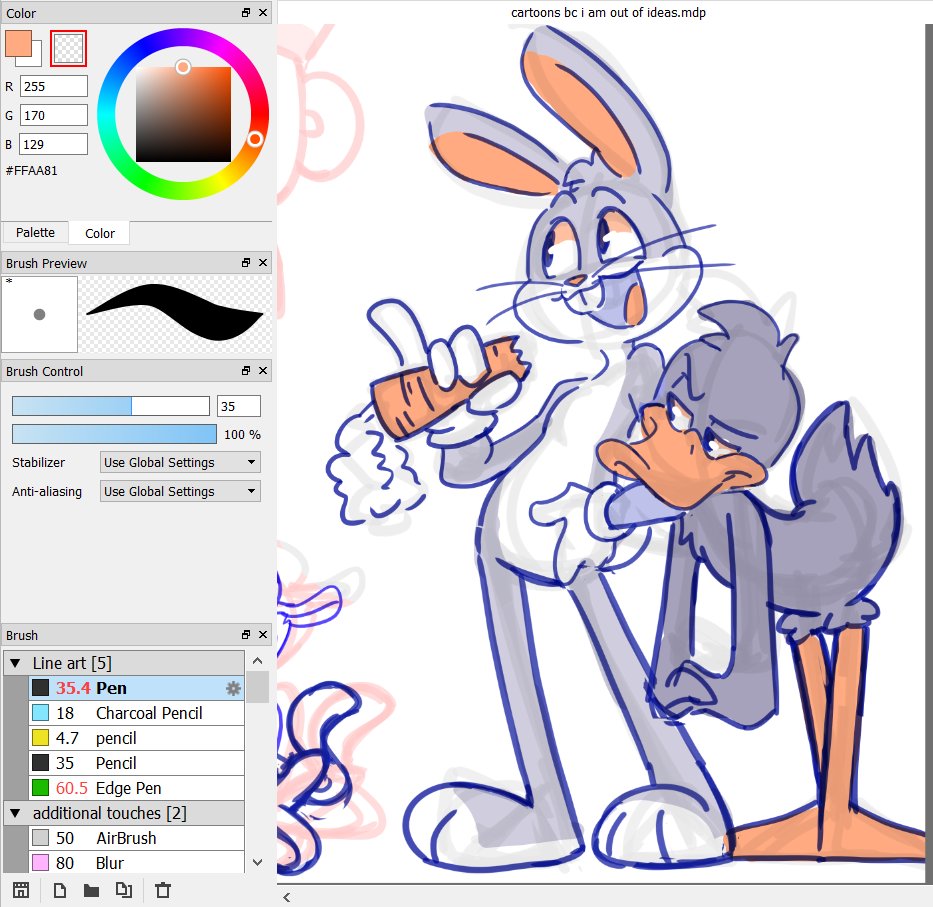Click the R value field
The width and height of the screenshot is (933, 907).
[54, 86]
